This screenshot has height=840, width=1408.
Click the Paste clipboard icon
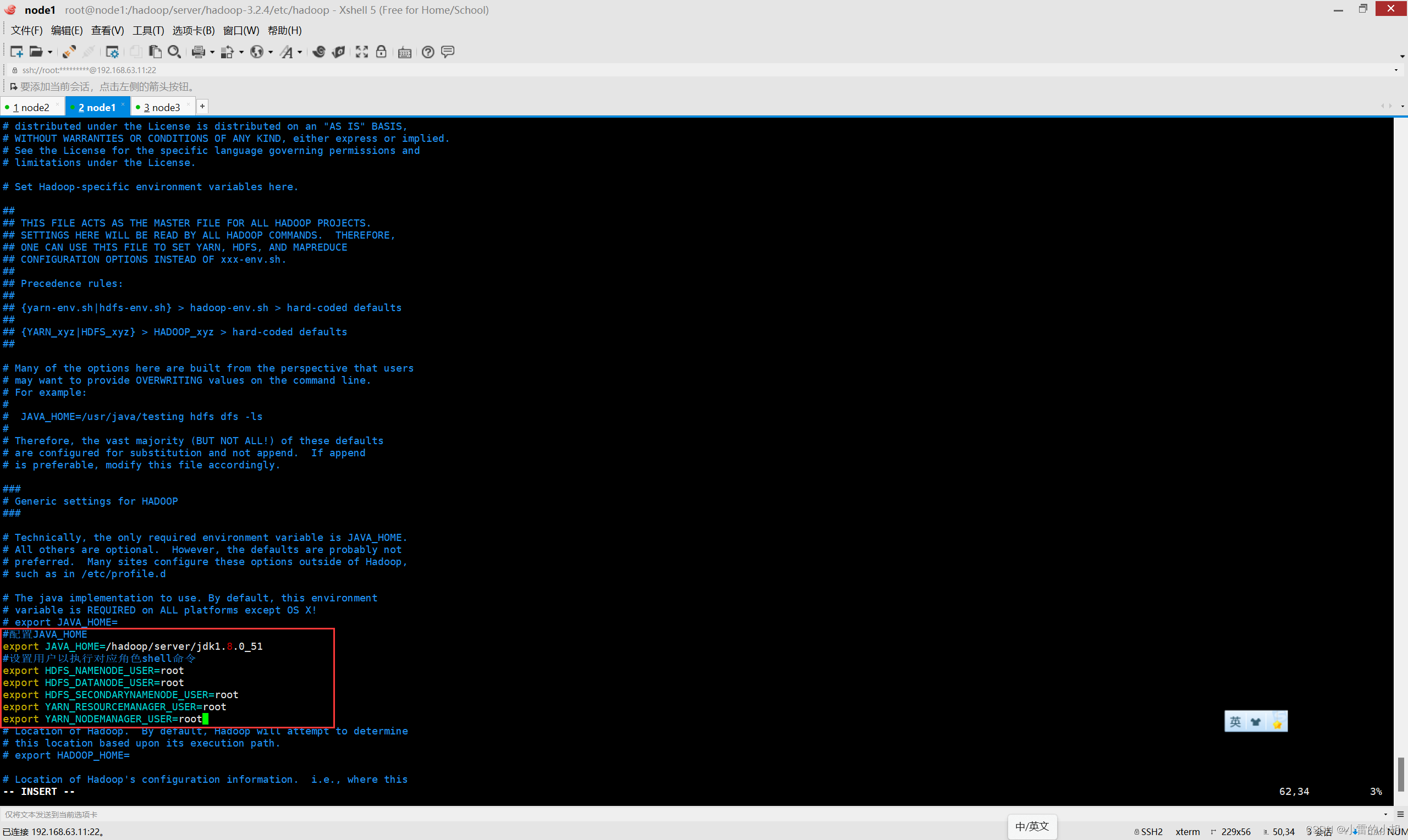click(x=155, y=52)
